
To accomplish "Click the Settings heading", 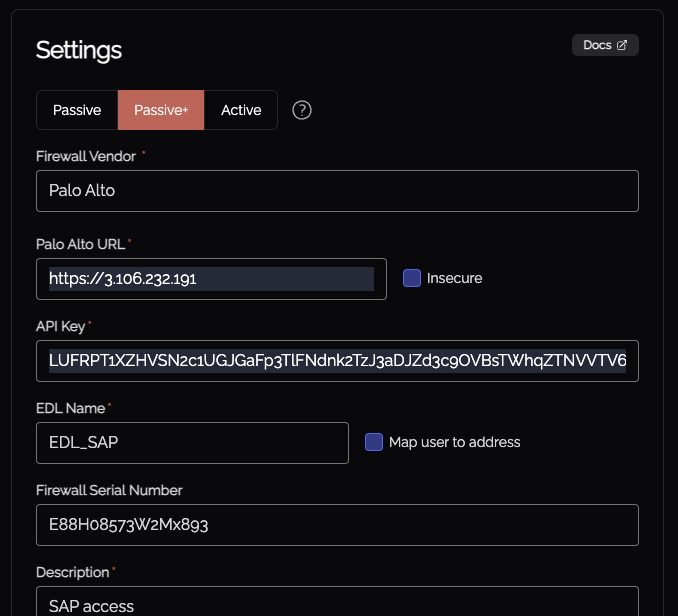I will click(x=79, y=50).
